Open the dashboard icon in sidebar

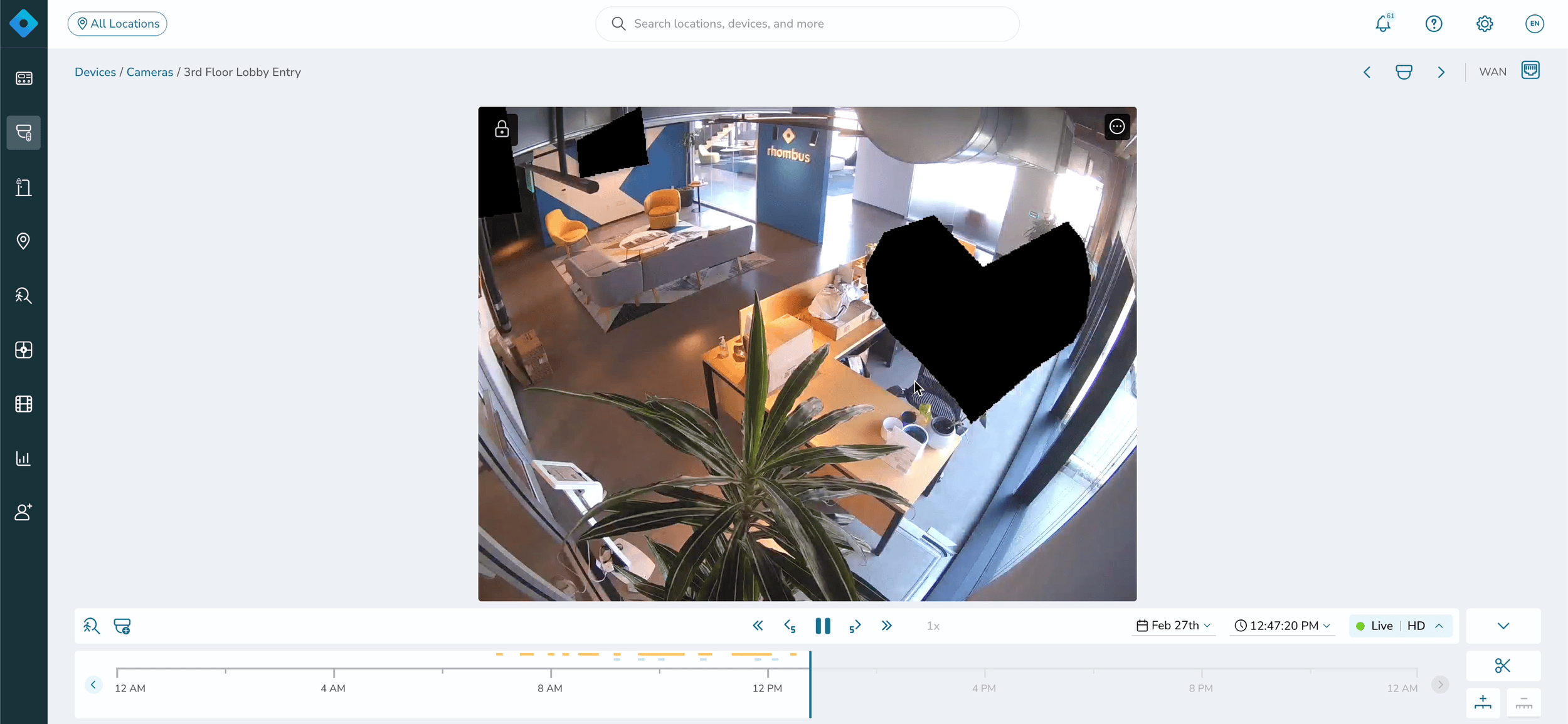coord(24,78)
